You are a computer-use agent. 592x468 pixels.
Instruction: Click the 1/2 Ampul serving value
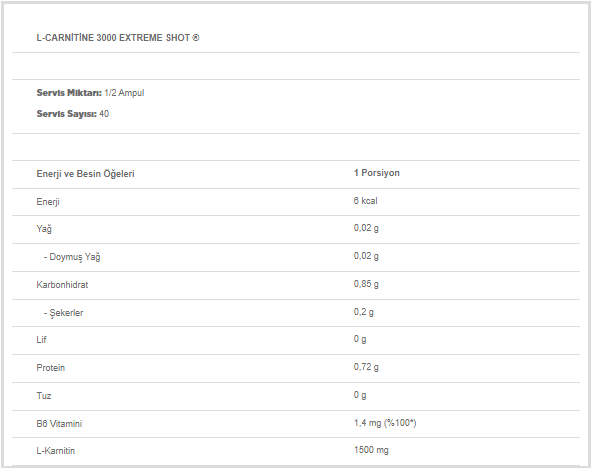(x=124, y=93)
